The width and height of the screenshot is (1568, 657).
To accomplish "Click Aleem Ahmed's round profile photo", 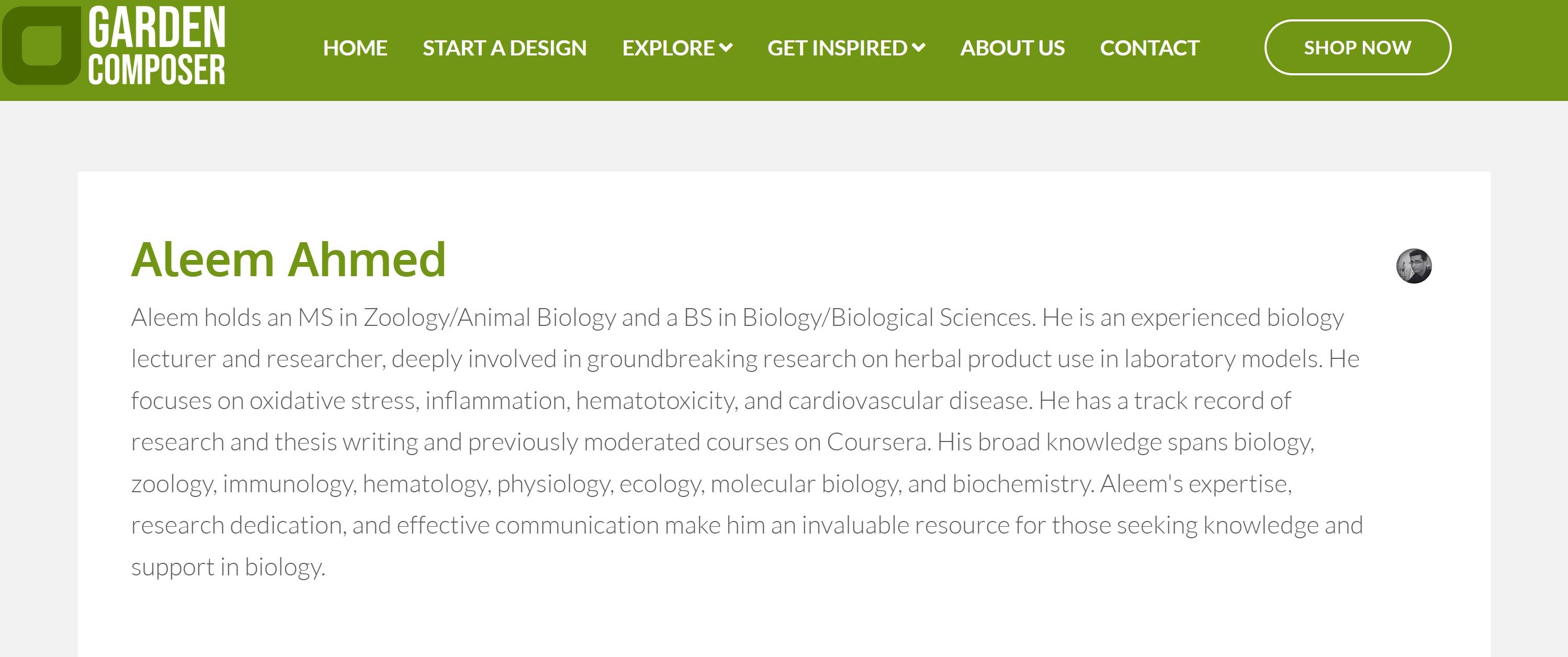I will tap(1413, 266).
